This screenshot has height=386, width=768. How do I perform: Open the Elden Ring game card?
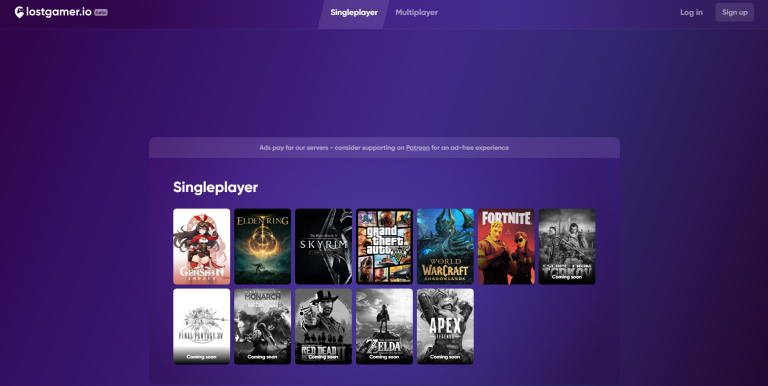(263, 246)
